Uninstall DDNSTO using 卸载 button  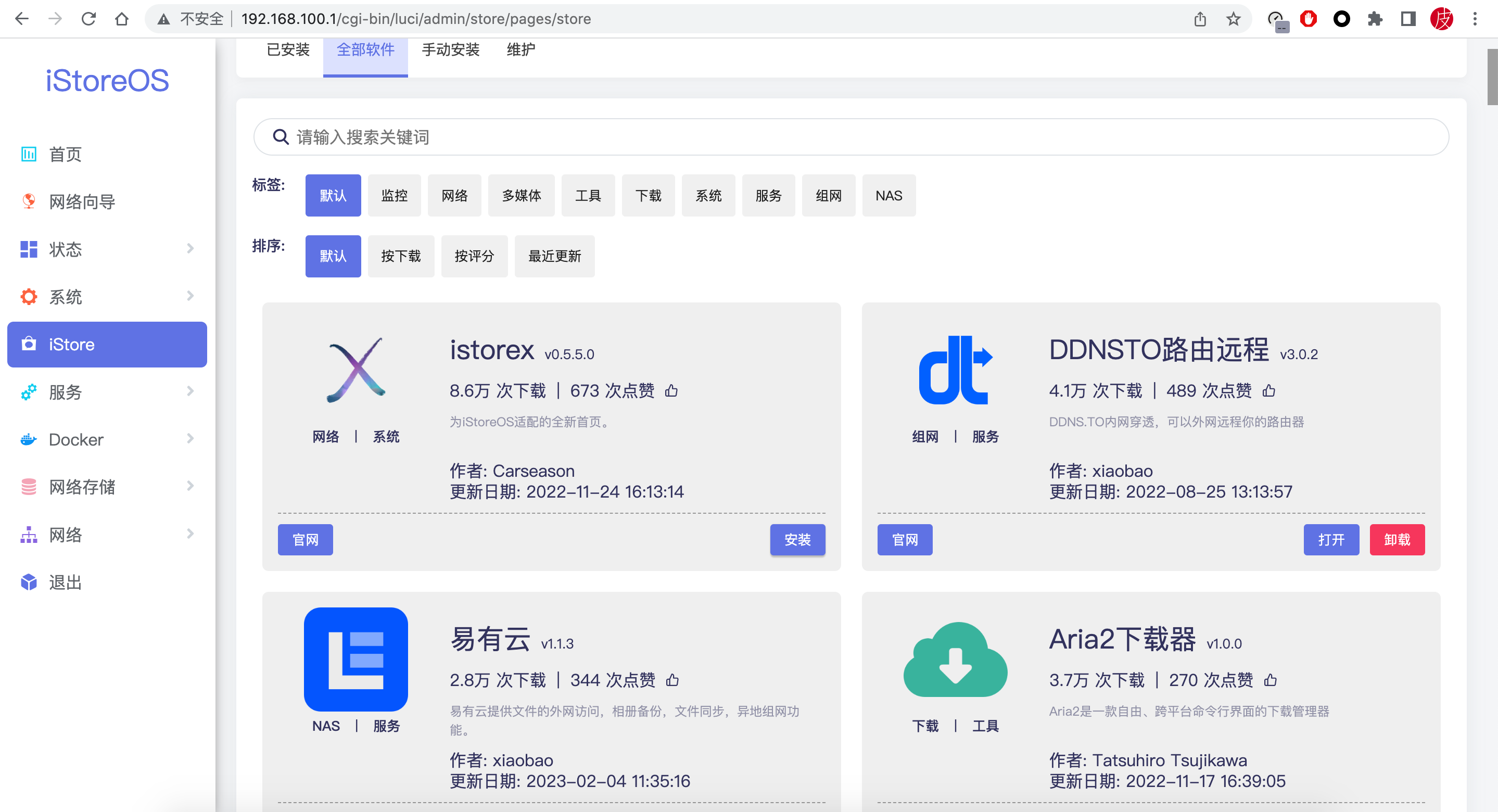tap(1397, 540)
